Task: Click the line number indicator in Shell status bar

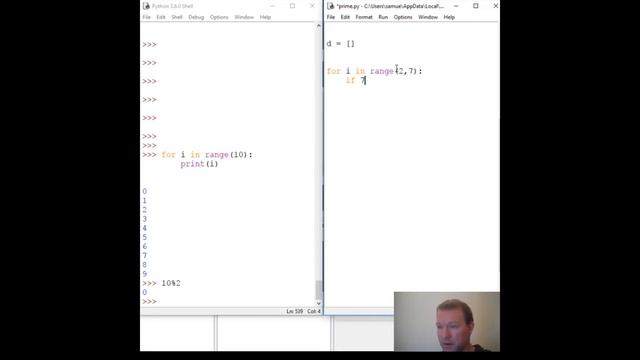Action: (294, 311)
